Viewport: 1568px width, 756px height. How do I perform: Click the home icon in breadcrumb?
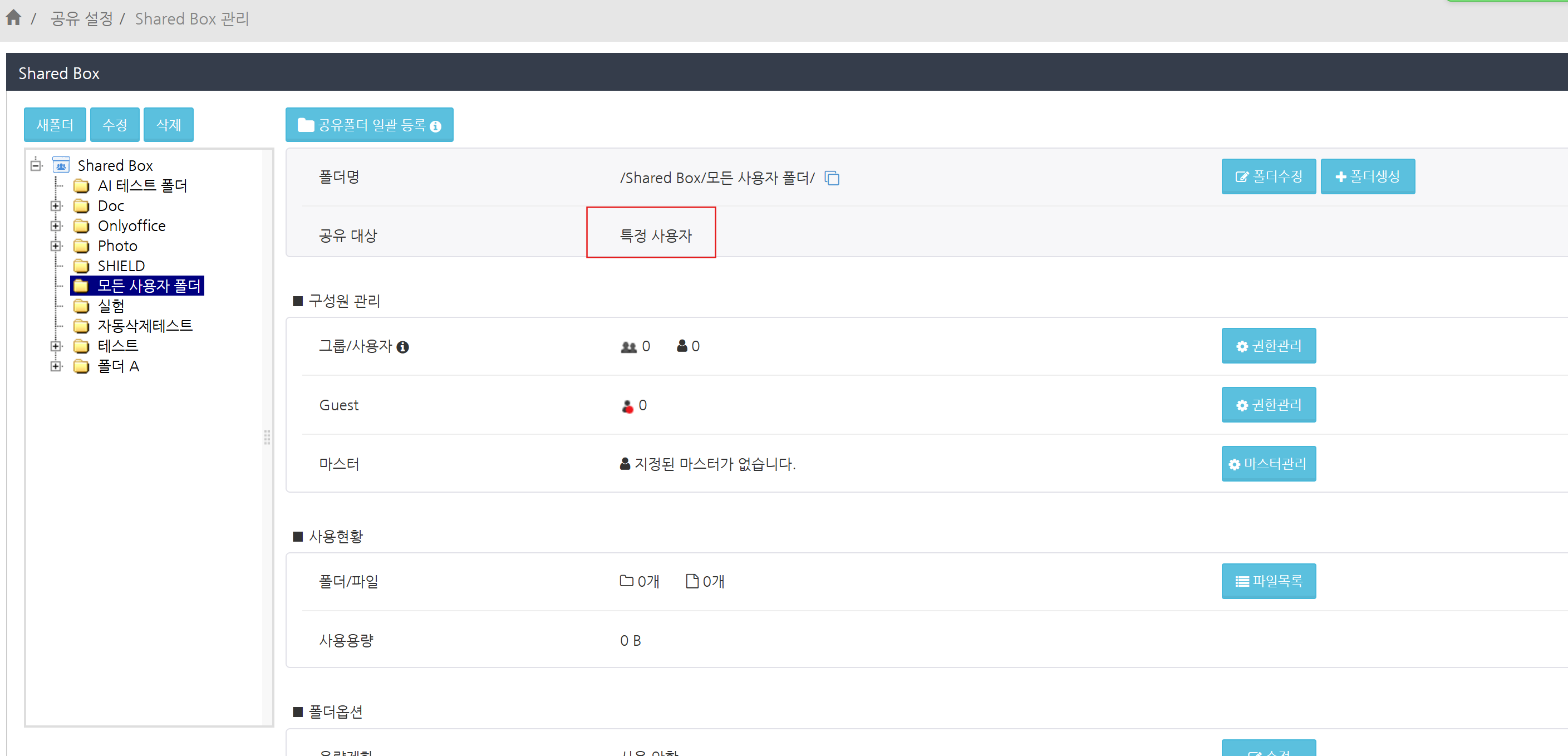[x=13, y=18]
